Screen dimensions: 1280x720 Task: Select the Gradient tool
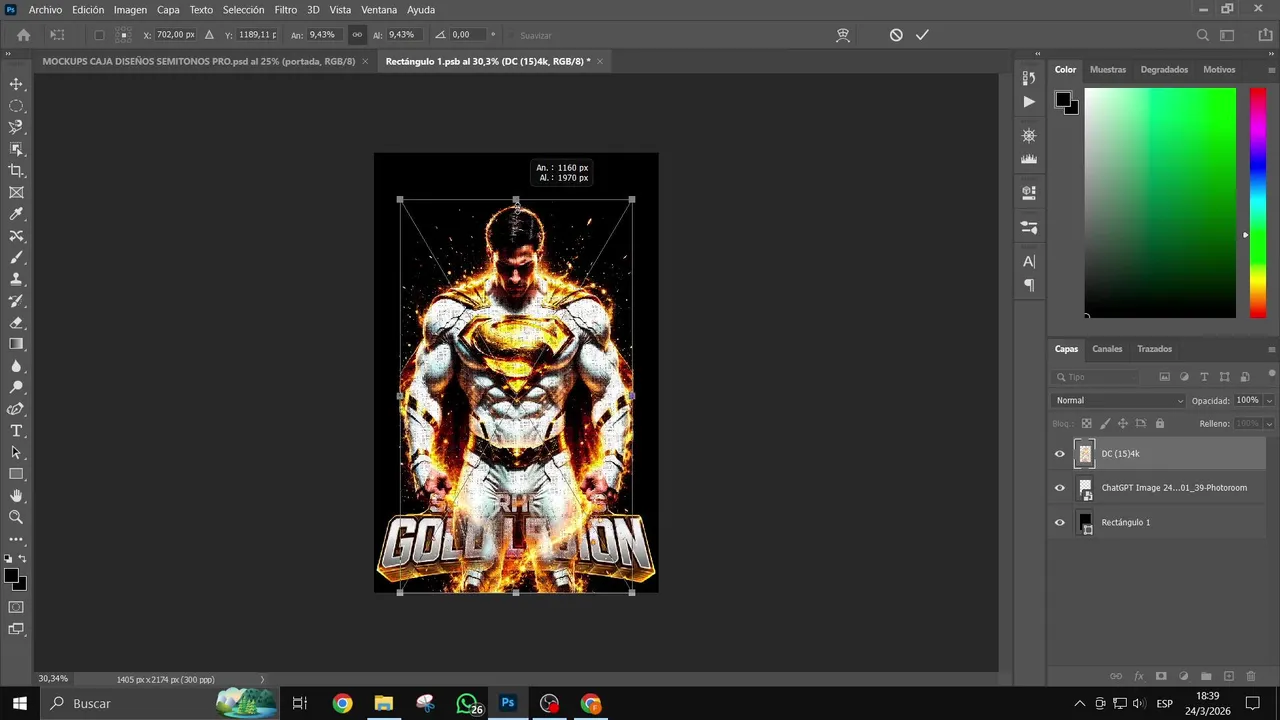click(x=16, y=344)
